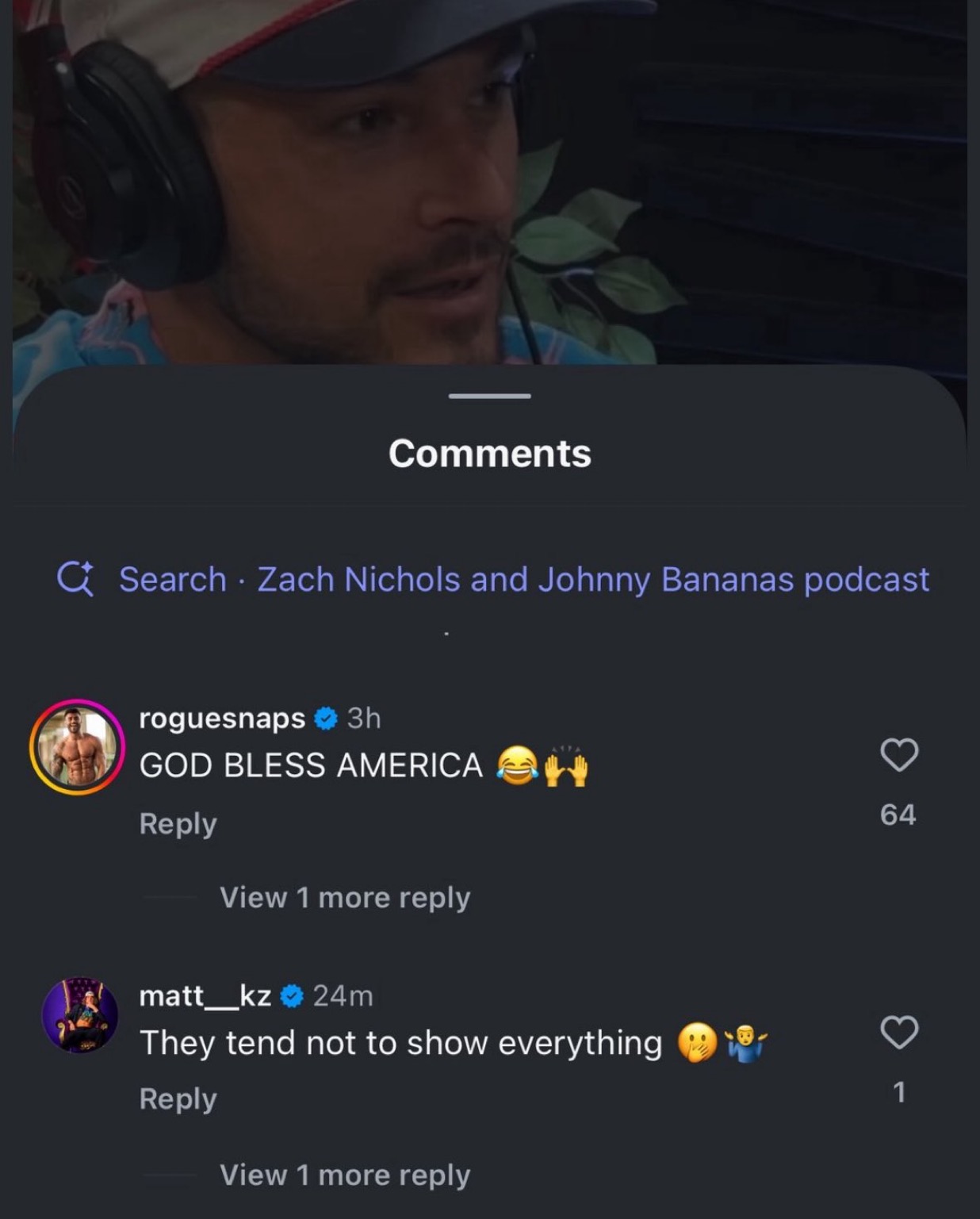The image size is (980, 1219).
Task: Tap the They tend not to show everything text
Action: point(400,1043)
